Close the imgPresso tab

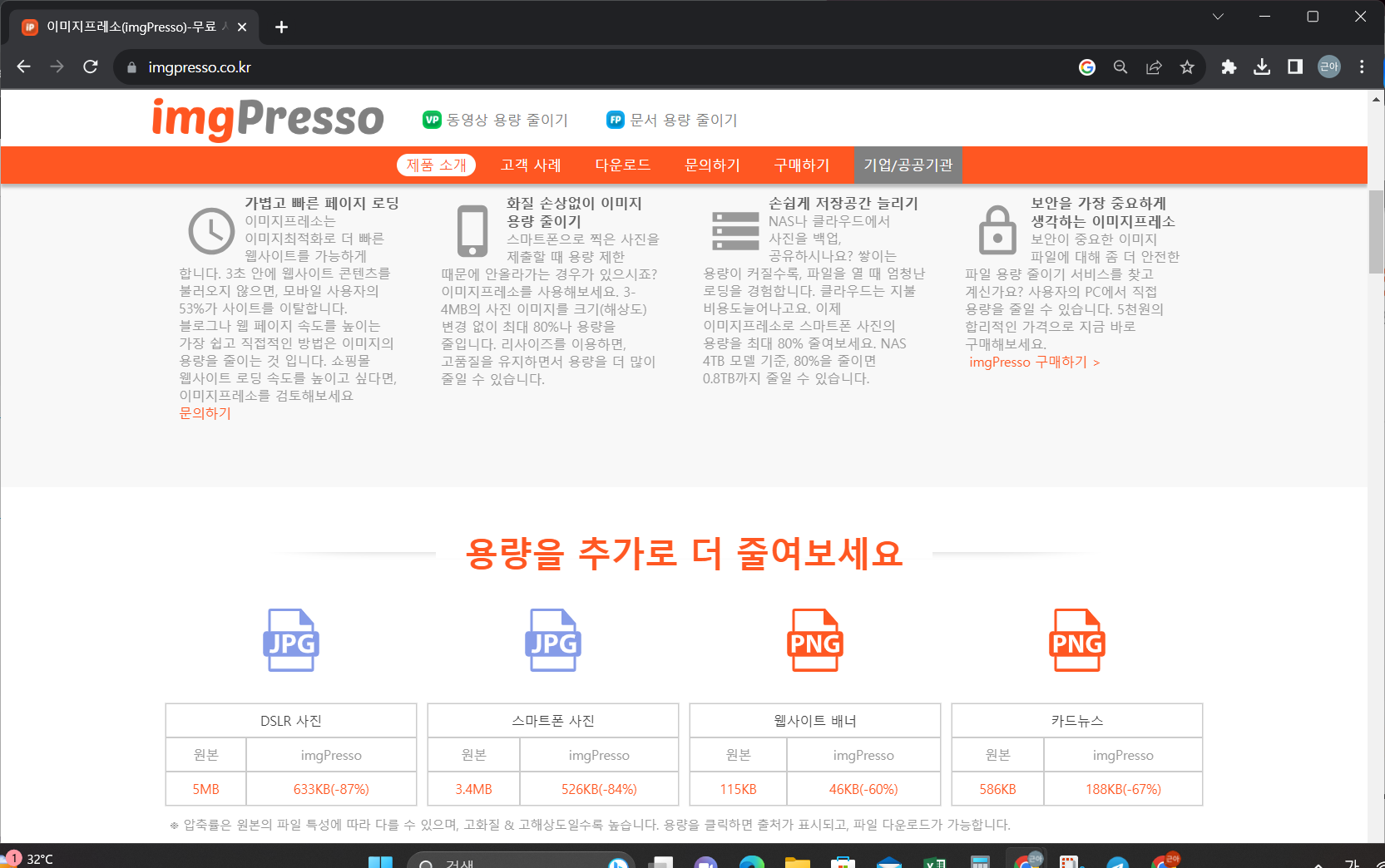click(242, 27)
